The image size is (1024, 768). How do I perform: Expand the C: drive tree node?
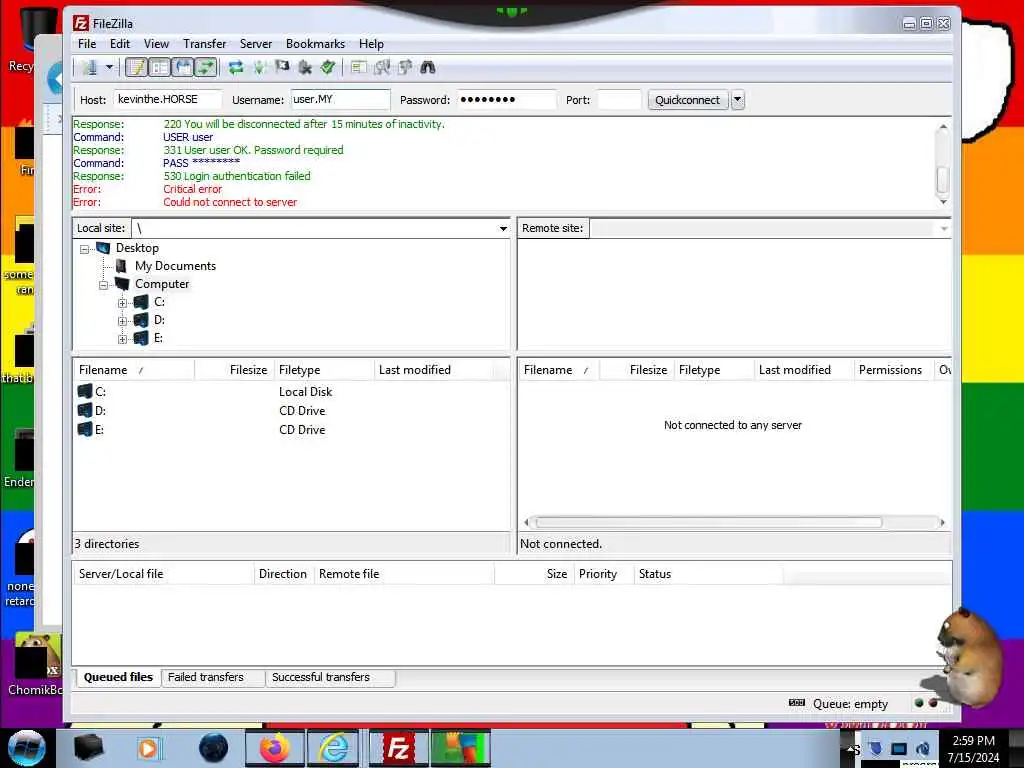pyautogui.click(x=122, y=303)
